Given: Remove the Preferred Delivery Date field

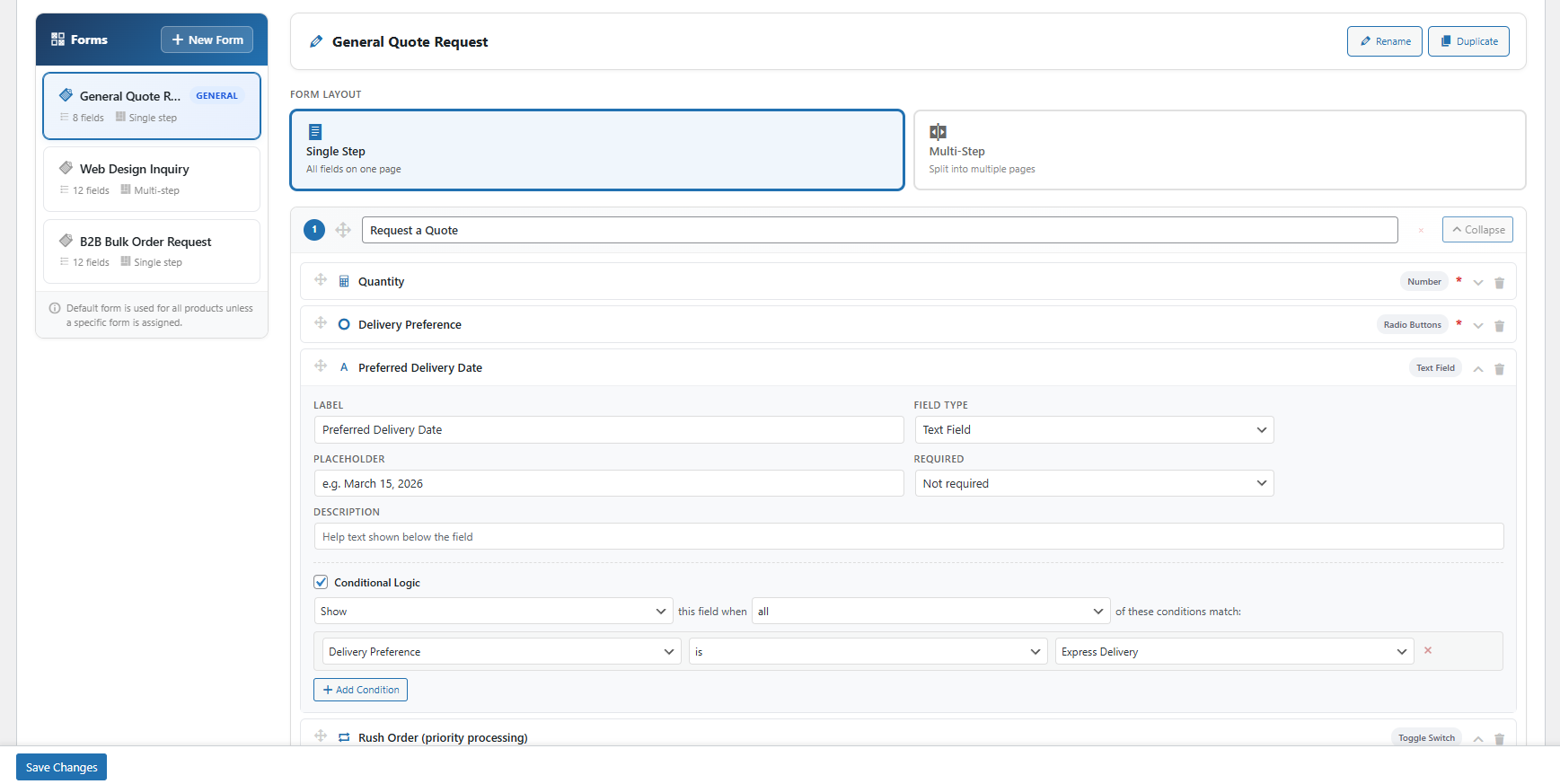Looking at the screenshot, I should tap(1499, 369).
